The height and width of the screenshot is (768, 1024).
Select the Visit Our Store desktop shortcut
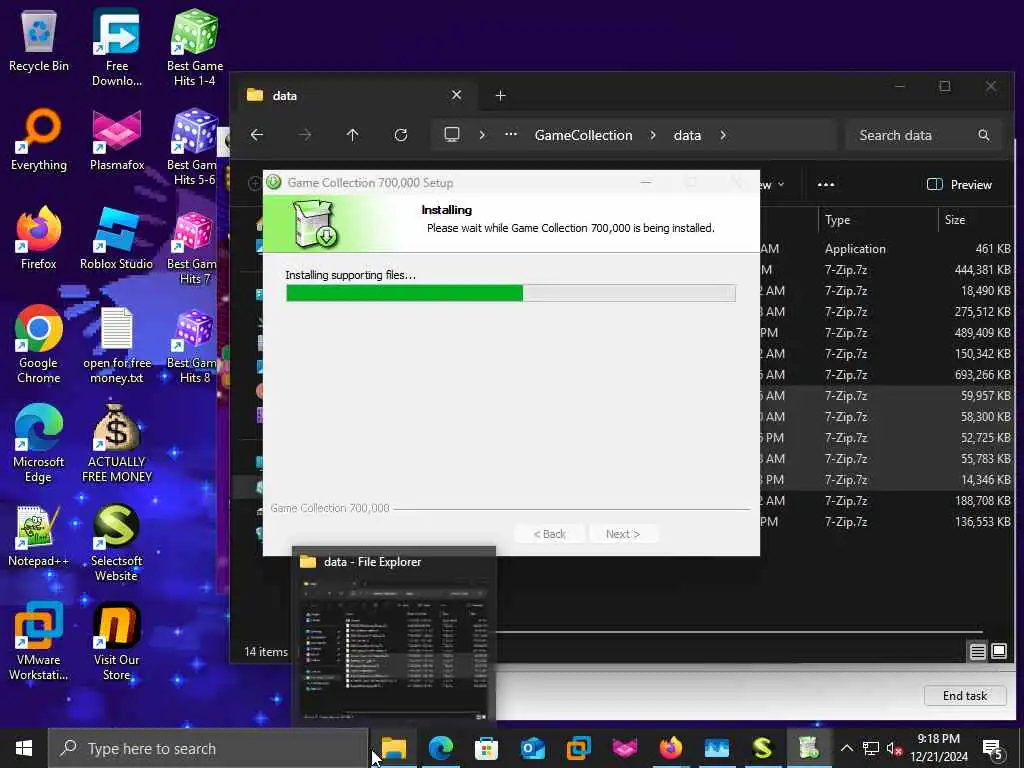point(116,643)
